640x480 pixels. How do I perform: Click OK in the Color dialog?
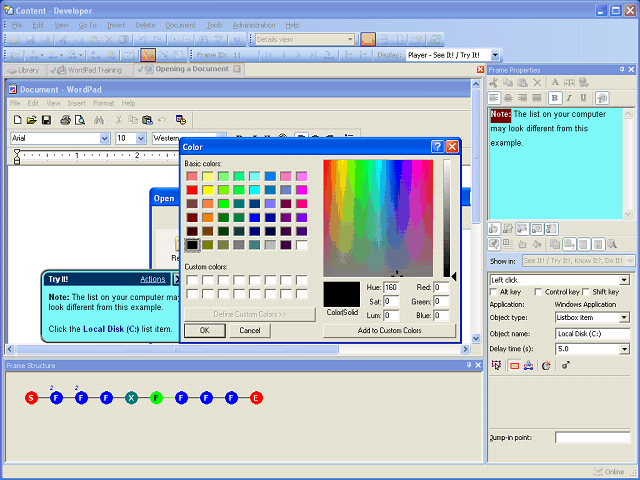coord(204,331)
